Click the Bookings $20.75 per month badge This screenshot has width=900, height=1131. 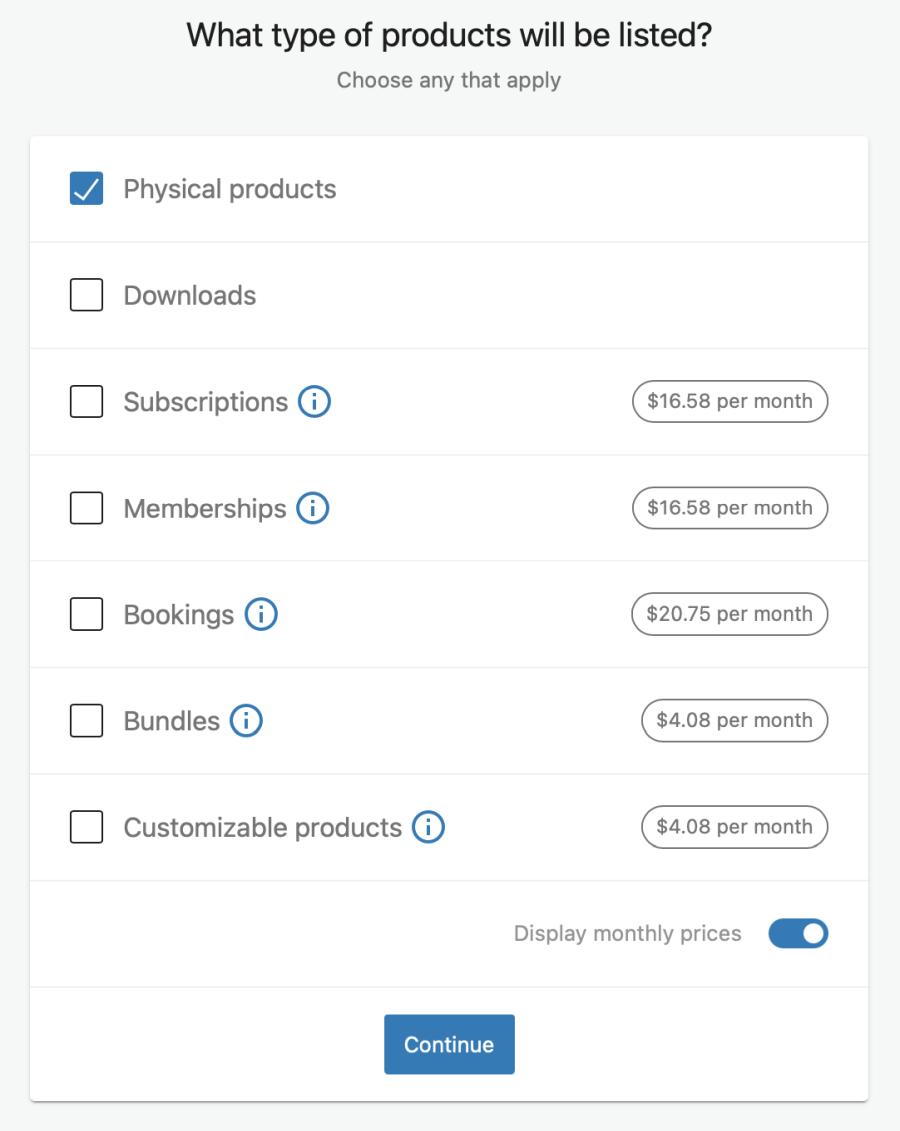pyautogui.click(x=730, y=614)
